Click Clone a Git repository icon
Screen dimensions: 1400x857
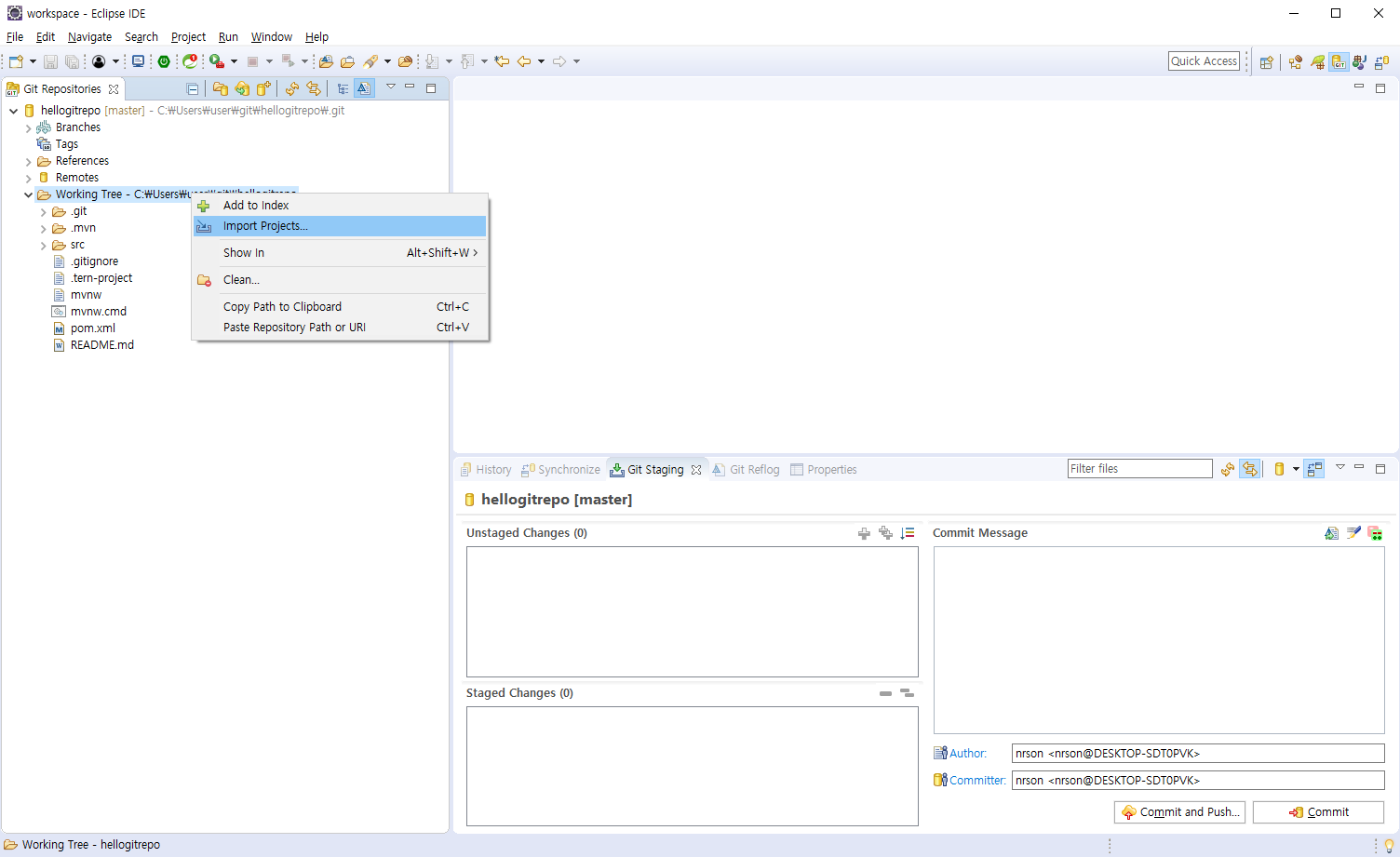tap(242, 88)
